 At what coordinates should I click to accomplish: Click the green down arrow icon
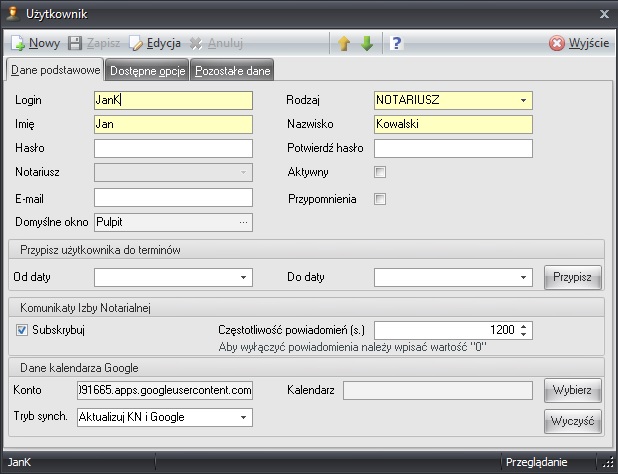[367, 44]
